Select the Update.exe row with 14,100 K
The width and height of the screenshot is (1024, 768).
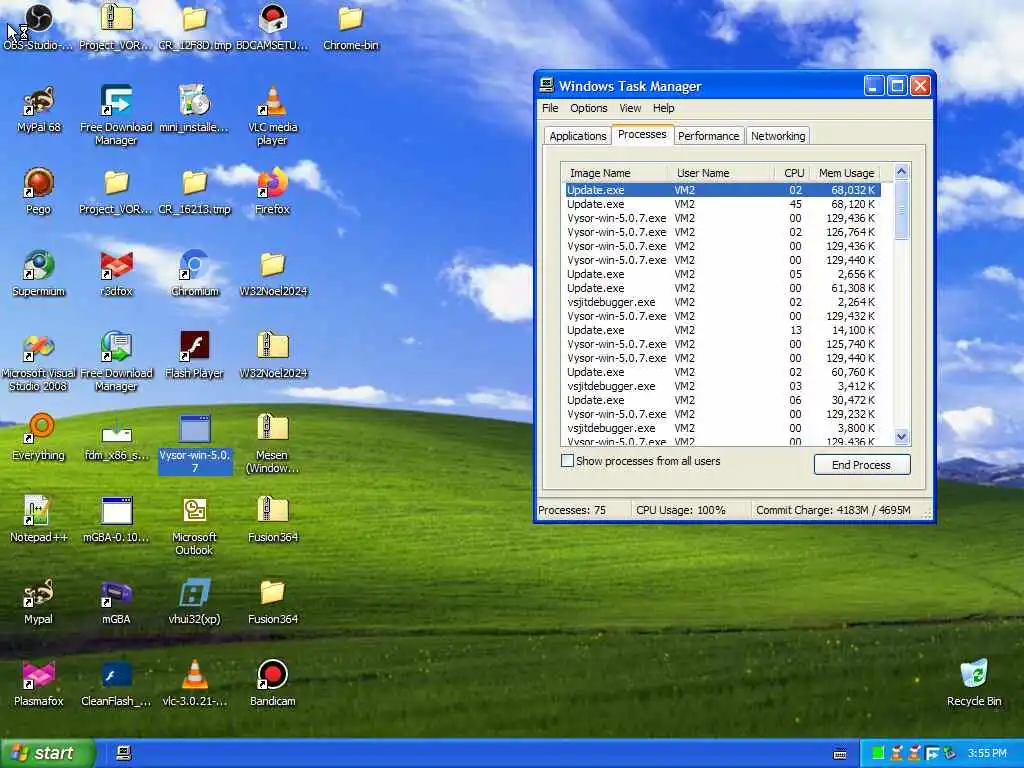722,330
